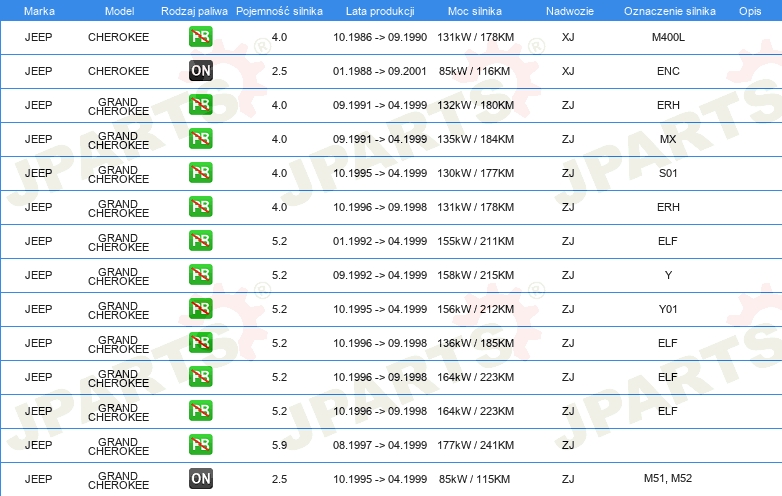This screenshot has width=782, height=496.
Task: Click the petrol icon in the 10.1996 ERH row
Action: (200, 207)
